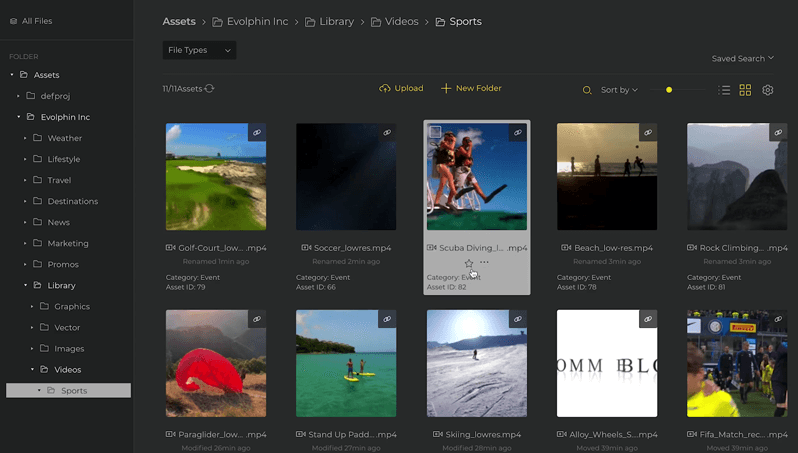Switch to grid view

(745, 90)
